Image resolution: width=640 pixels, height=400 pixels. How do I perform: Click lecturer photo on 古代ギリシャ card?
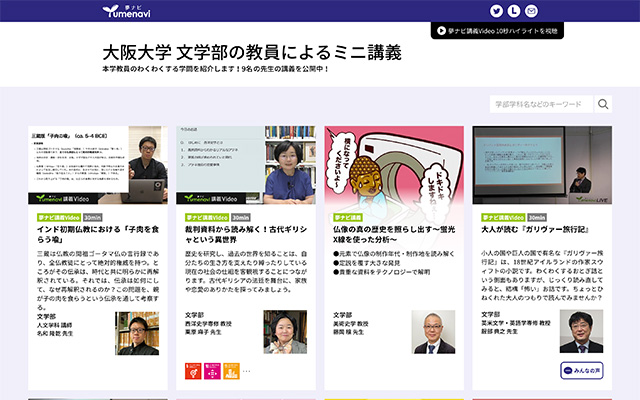click(x=285, y=332)
